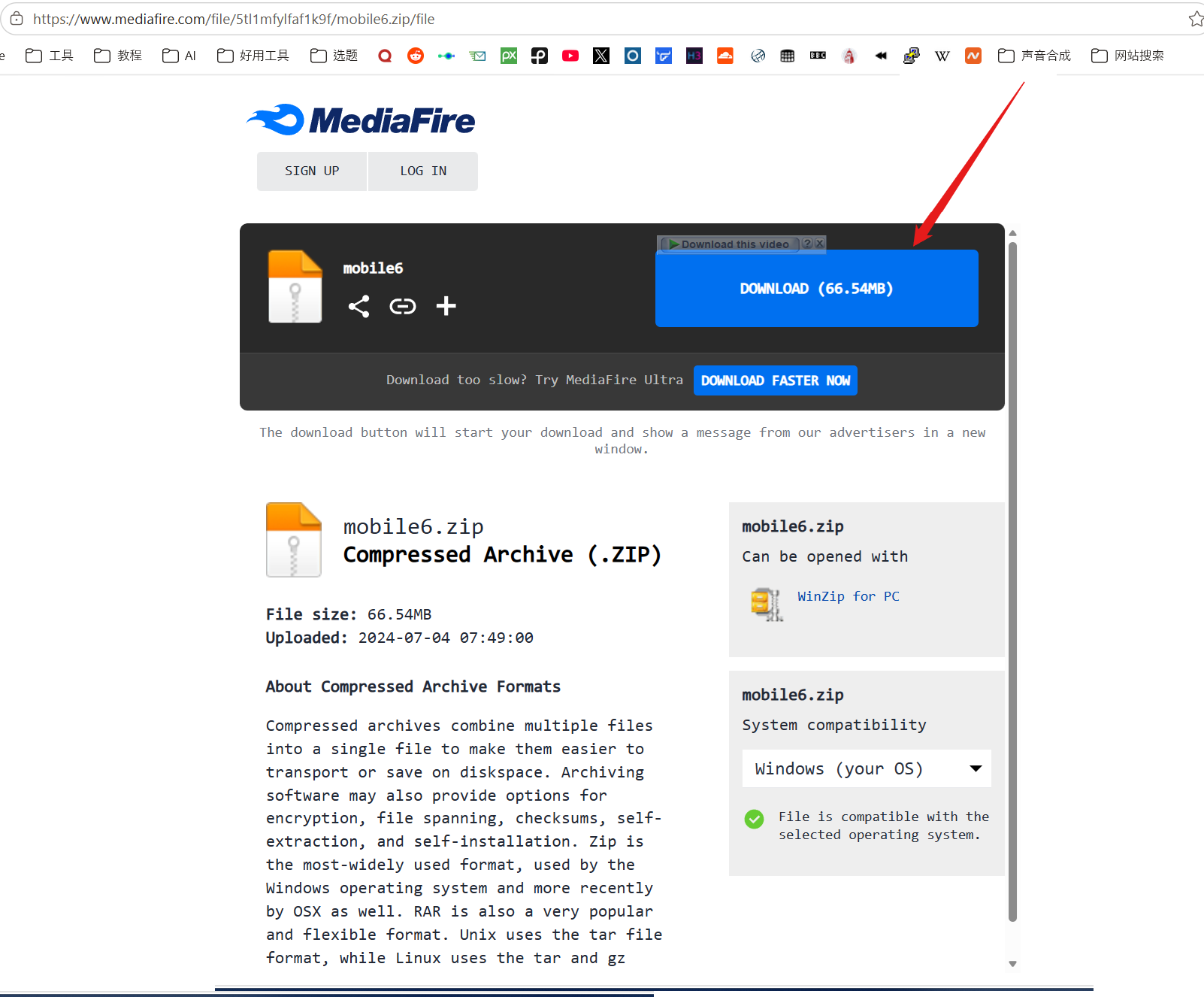
Task: Open the 声音合成 bookmarks folder
Action: (1034, 56)
